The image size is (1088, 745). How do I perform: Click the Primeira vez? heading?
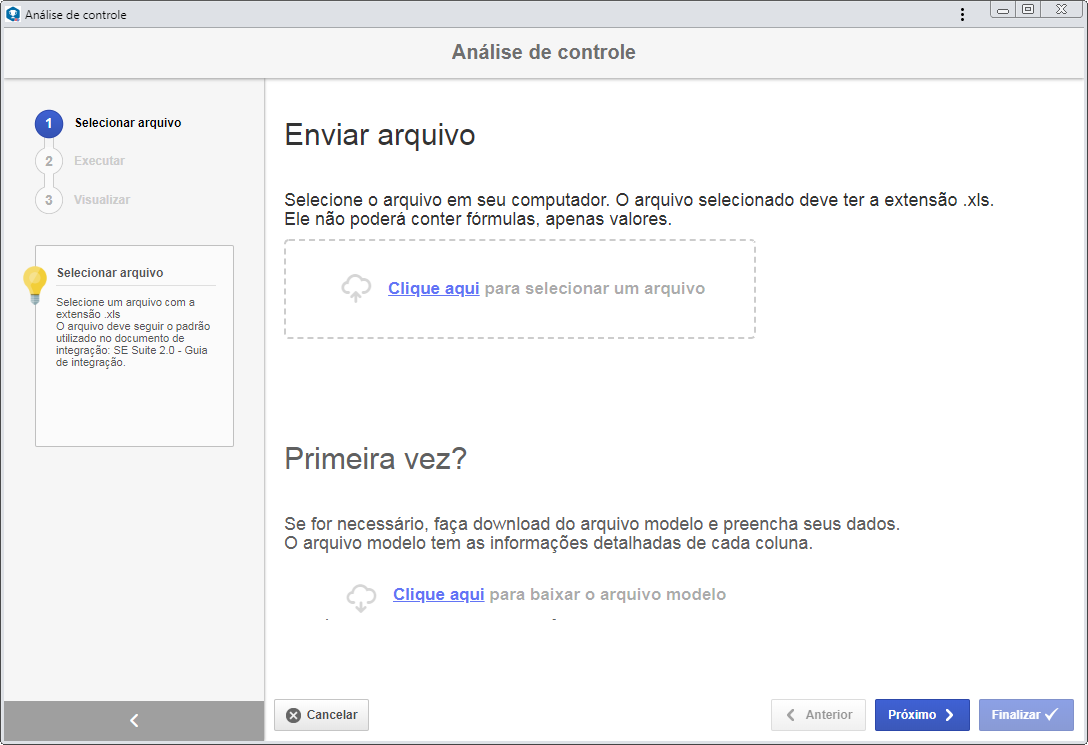tap(375, 459)
